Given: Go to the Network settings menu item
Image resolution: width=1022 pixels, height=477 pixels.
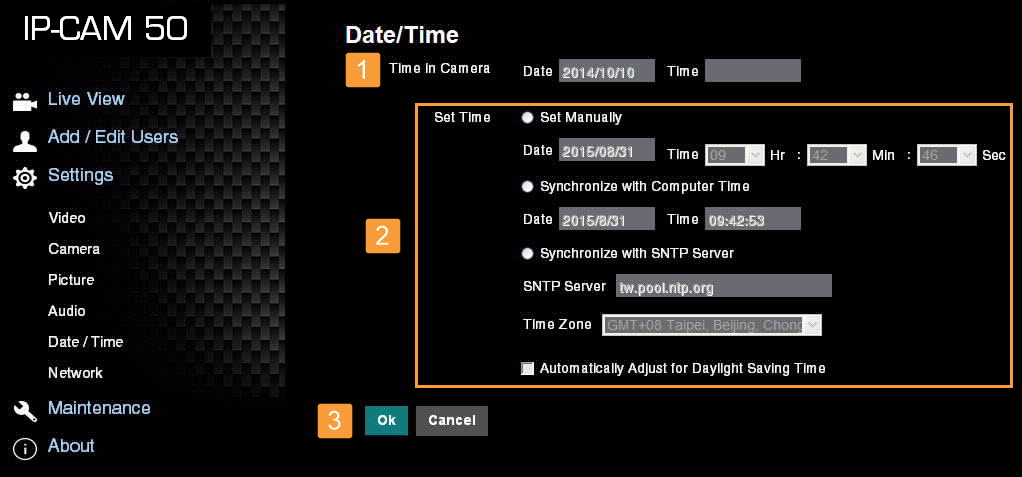Looking at the screenshot, I should pyautogui.click(x=75, y=373).
